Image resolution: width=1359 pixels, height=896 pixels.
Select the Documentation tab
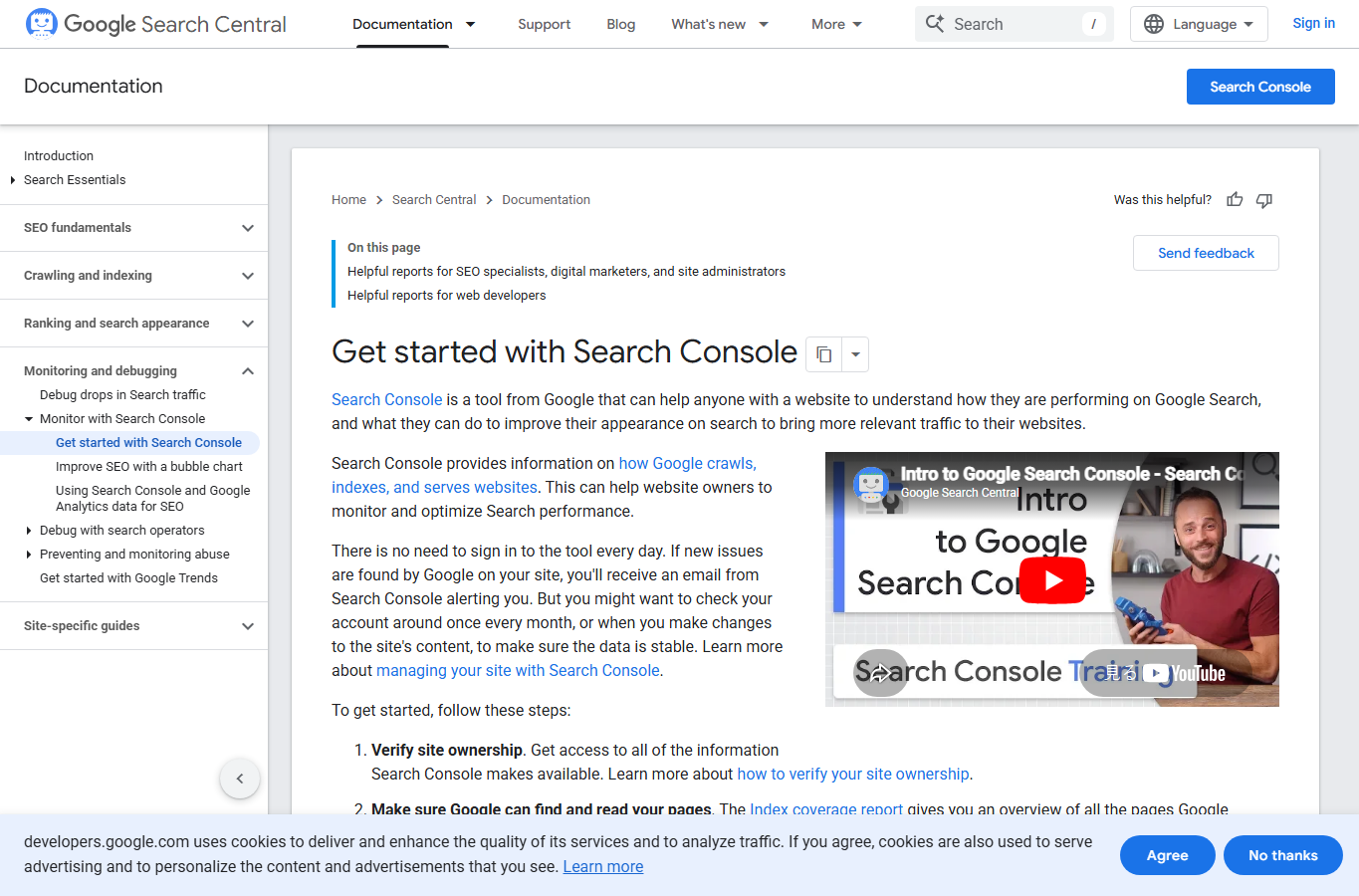[x=402, y=24]
